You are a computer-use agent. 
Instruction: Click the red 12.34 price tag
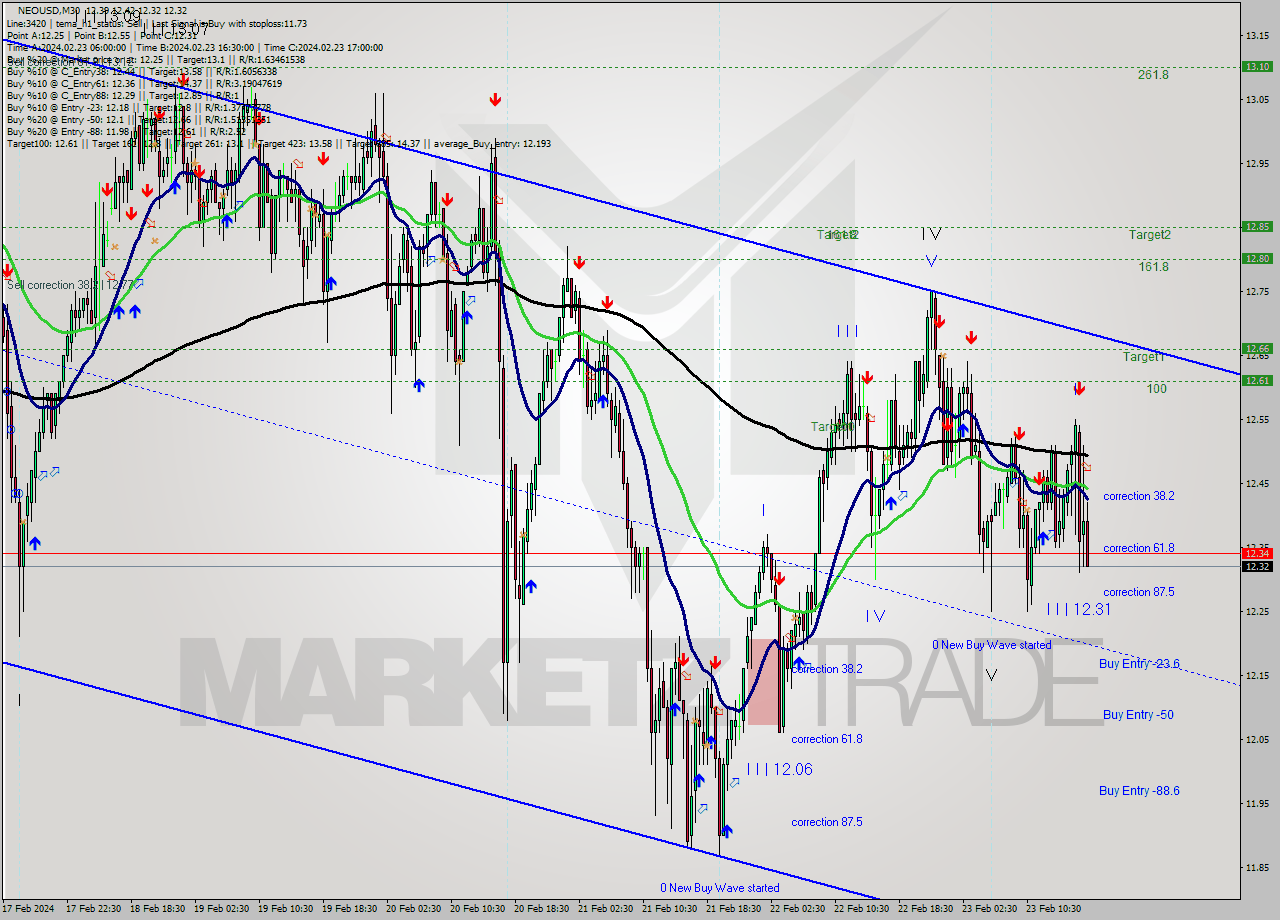coord(1256,553)
